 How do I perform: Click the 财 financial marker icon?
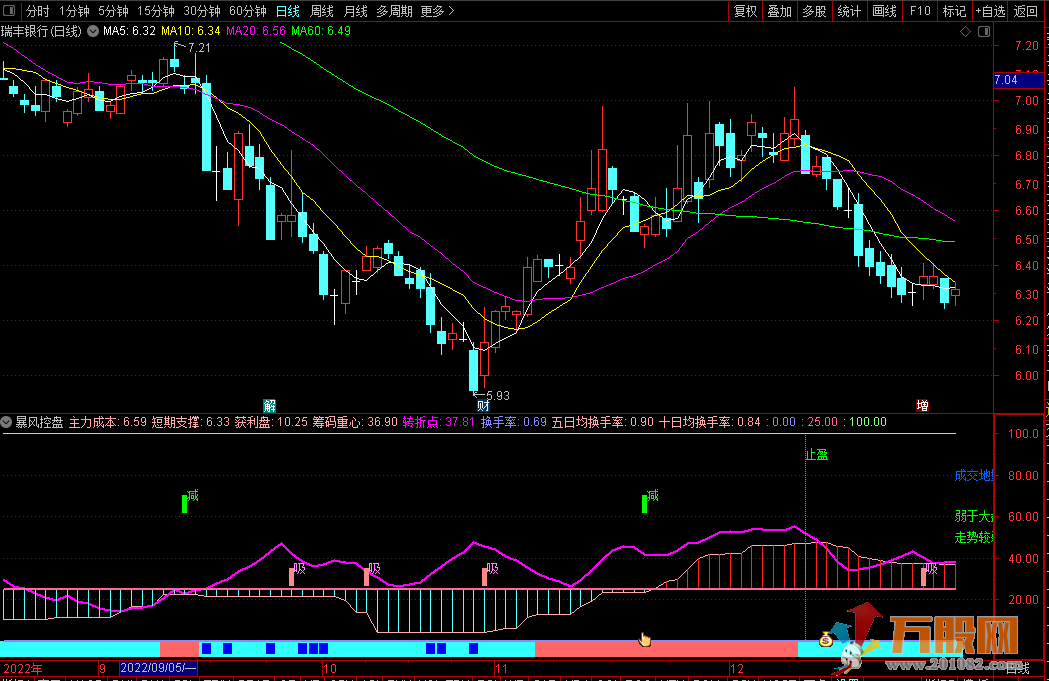(483, 405)
